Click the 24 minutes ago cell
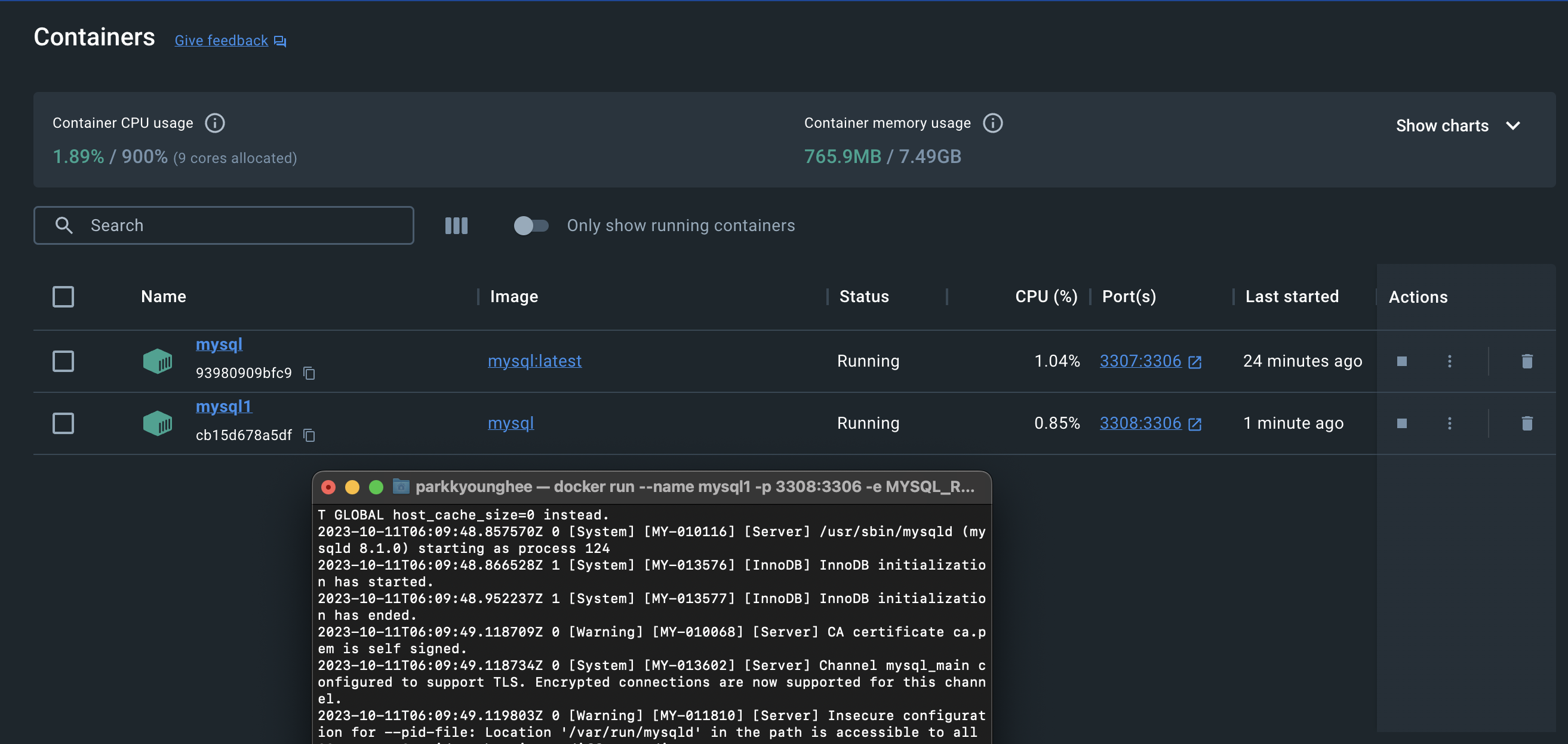The height and width of the screenshot is (744, 1568). click(x=1302, y=361)
